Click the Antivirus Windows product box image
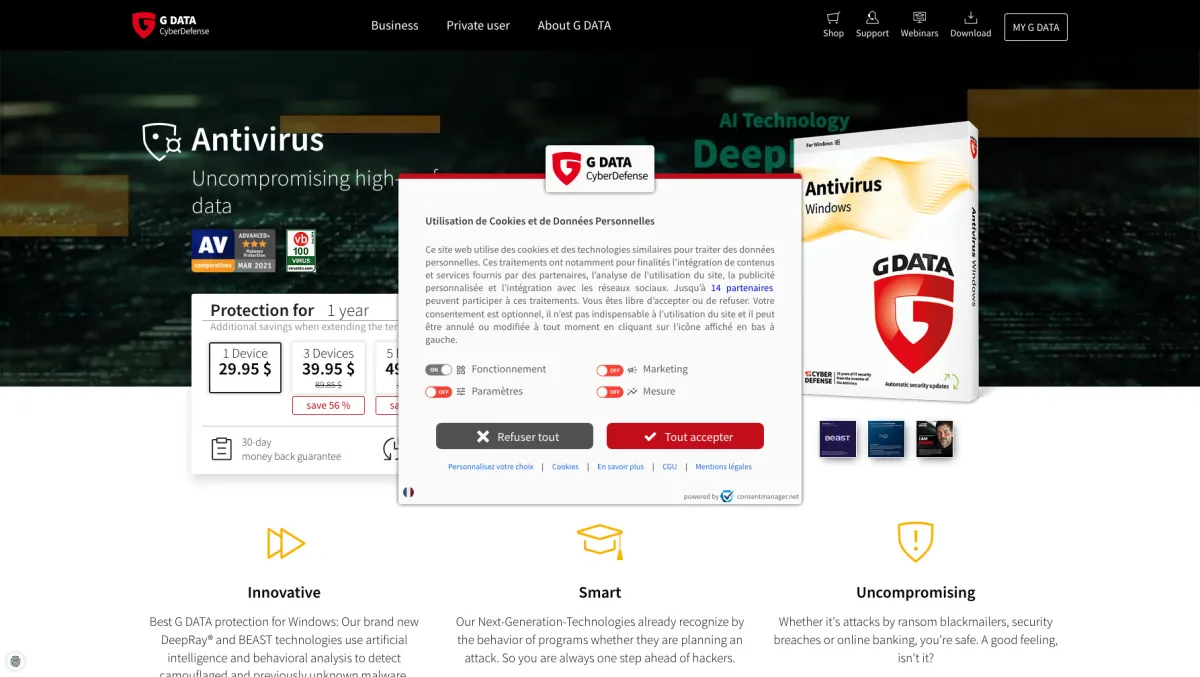Image resolution: width=1200 pixels, height=677 pixels. tap(886, 263)
